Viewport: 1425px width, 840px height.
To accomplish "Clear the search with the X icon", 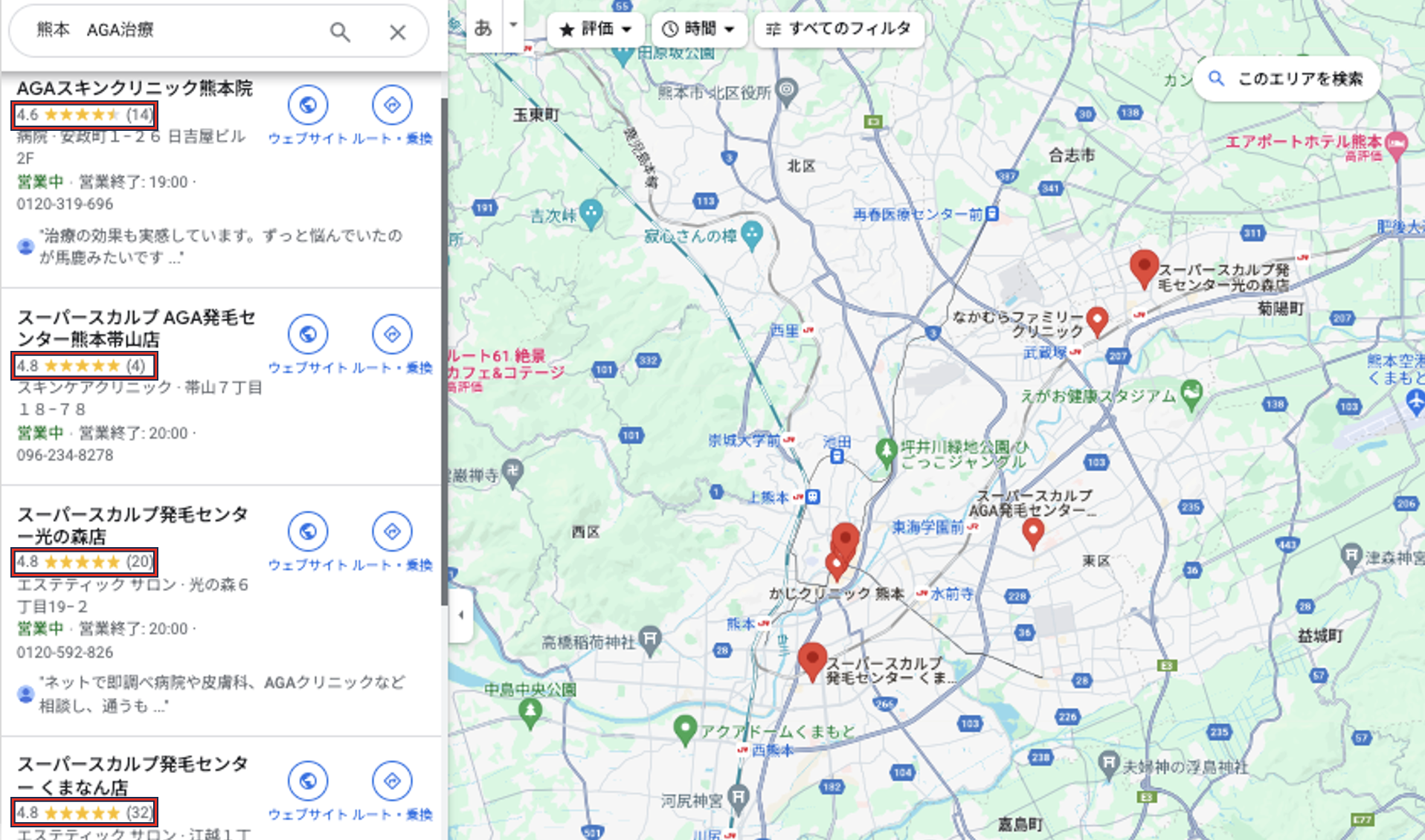I will (x=398, y=32).
